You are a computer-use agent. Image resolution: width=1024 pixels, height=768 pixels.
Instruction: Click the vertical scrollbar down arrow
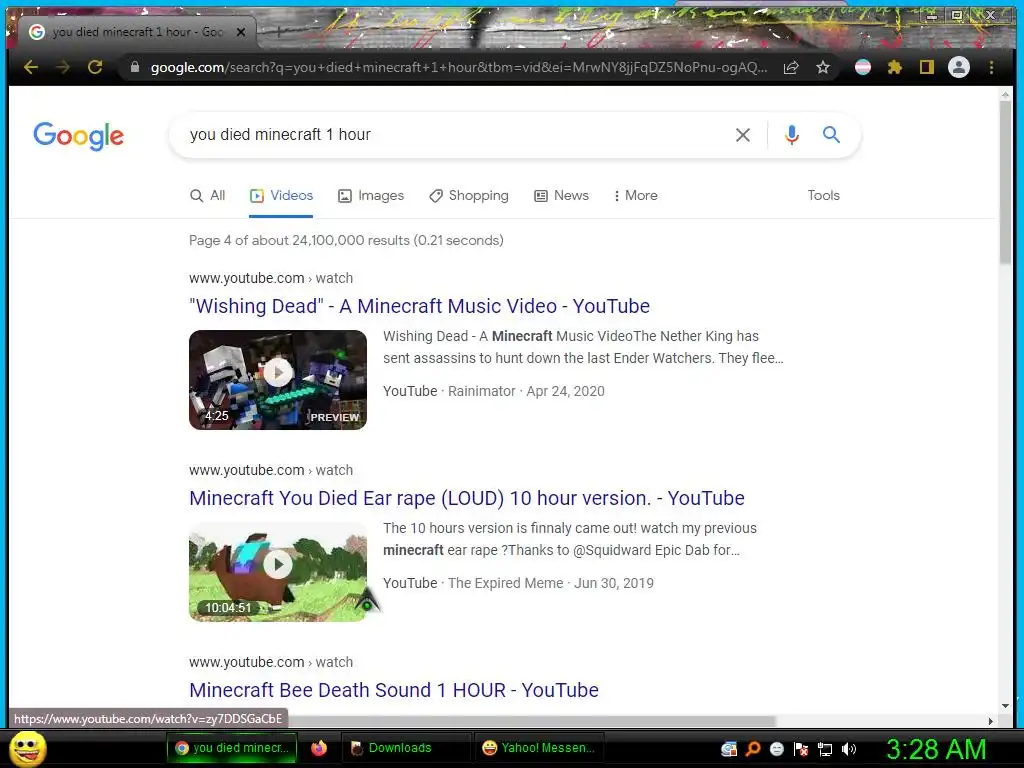pos(1005,706)
